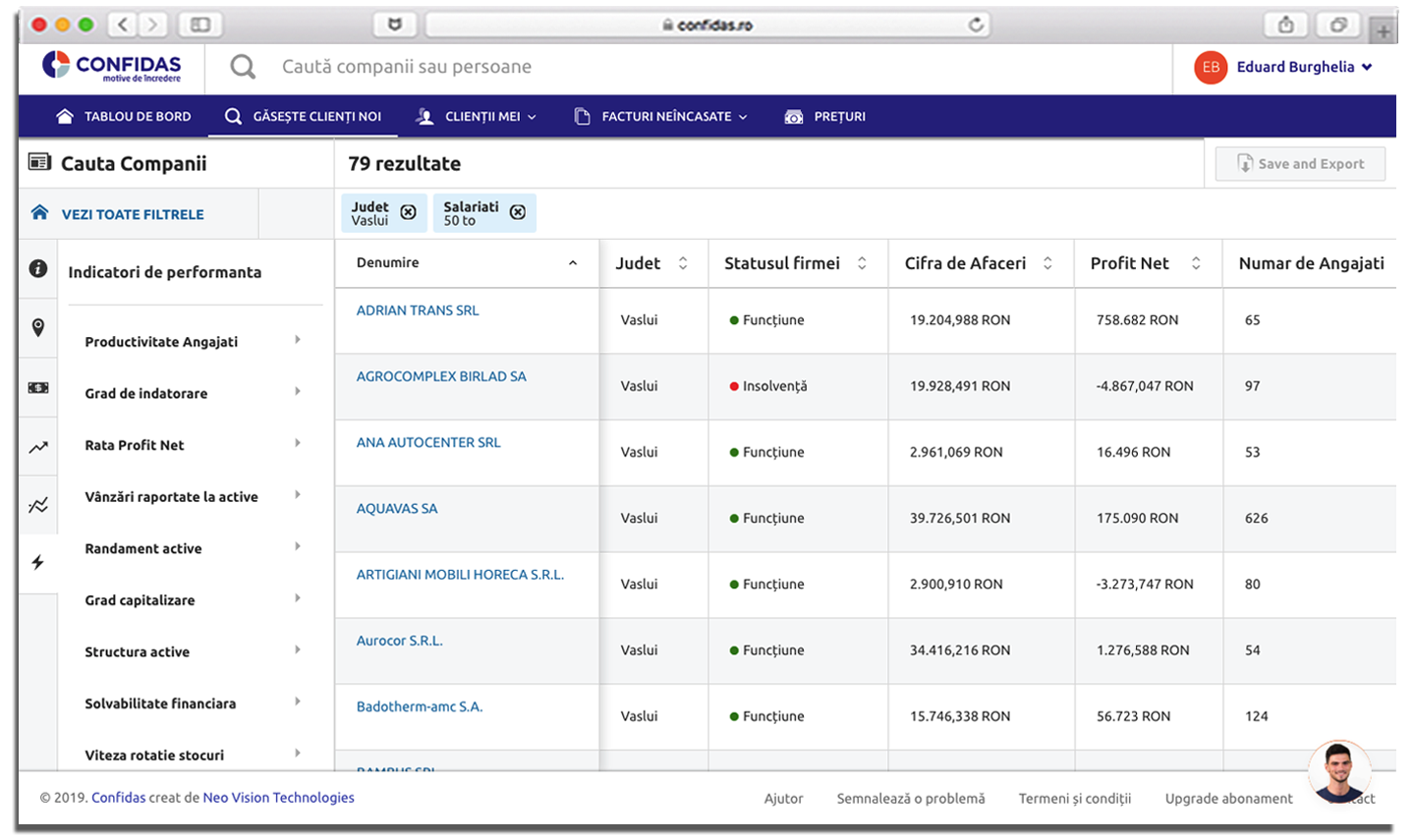1414x840 pixels.
Task: Click the browser shield privacy icon
Action: click(395, 25)
